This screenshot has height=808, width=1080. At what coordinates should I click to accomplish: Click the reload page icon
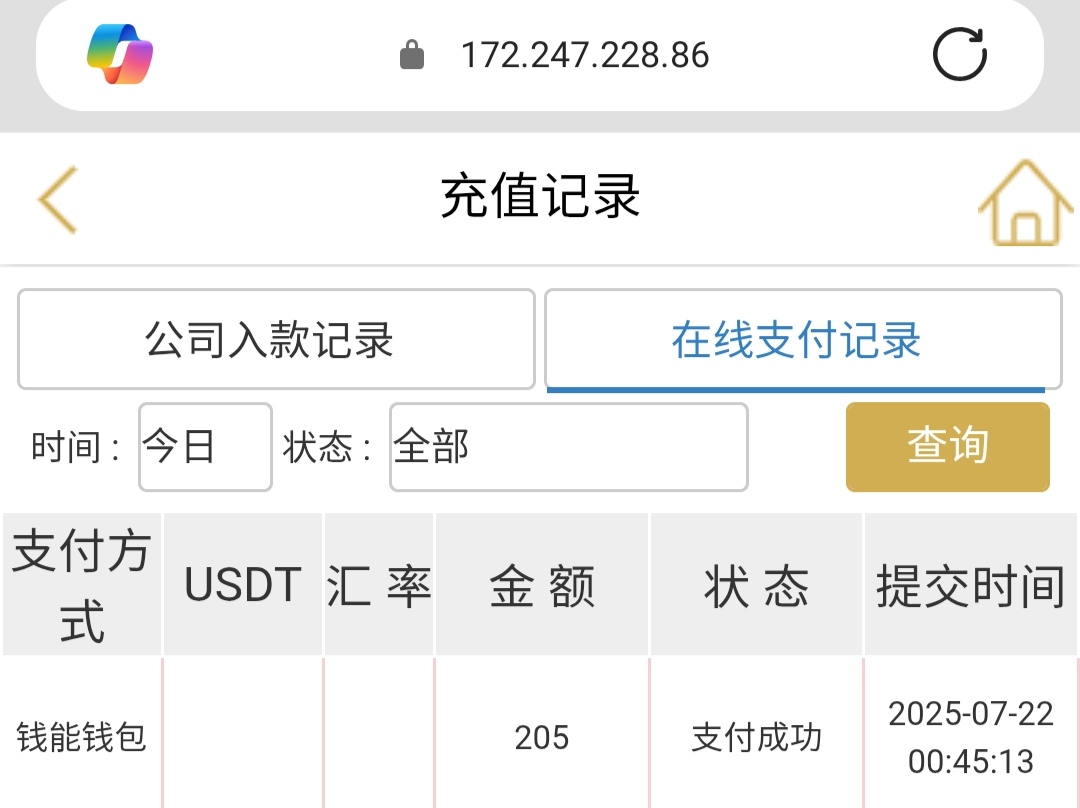(959, 54)
